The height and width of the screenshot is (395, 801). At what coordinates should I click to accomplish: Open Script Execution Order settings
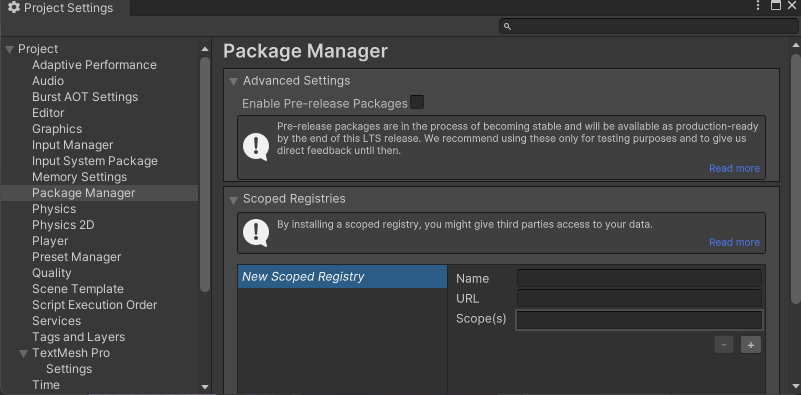click(x=95, y=305)
